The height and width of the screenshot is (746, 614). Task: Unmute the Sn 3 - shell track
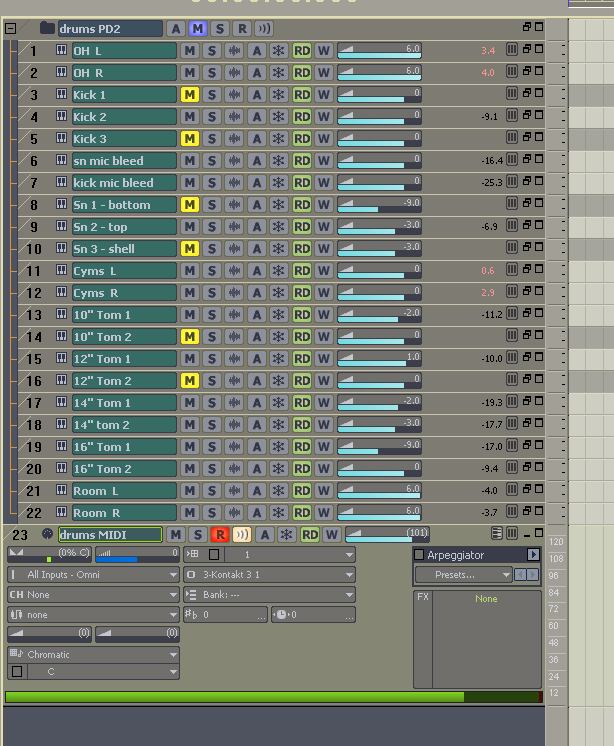(x=190, y=249)
